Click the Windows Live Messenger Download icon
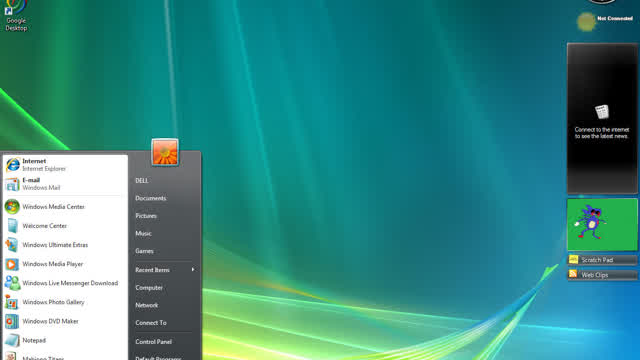 [x=12, y=283]
